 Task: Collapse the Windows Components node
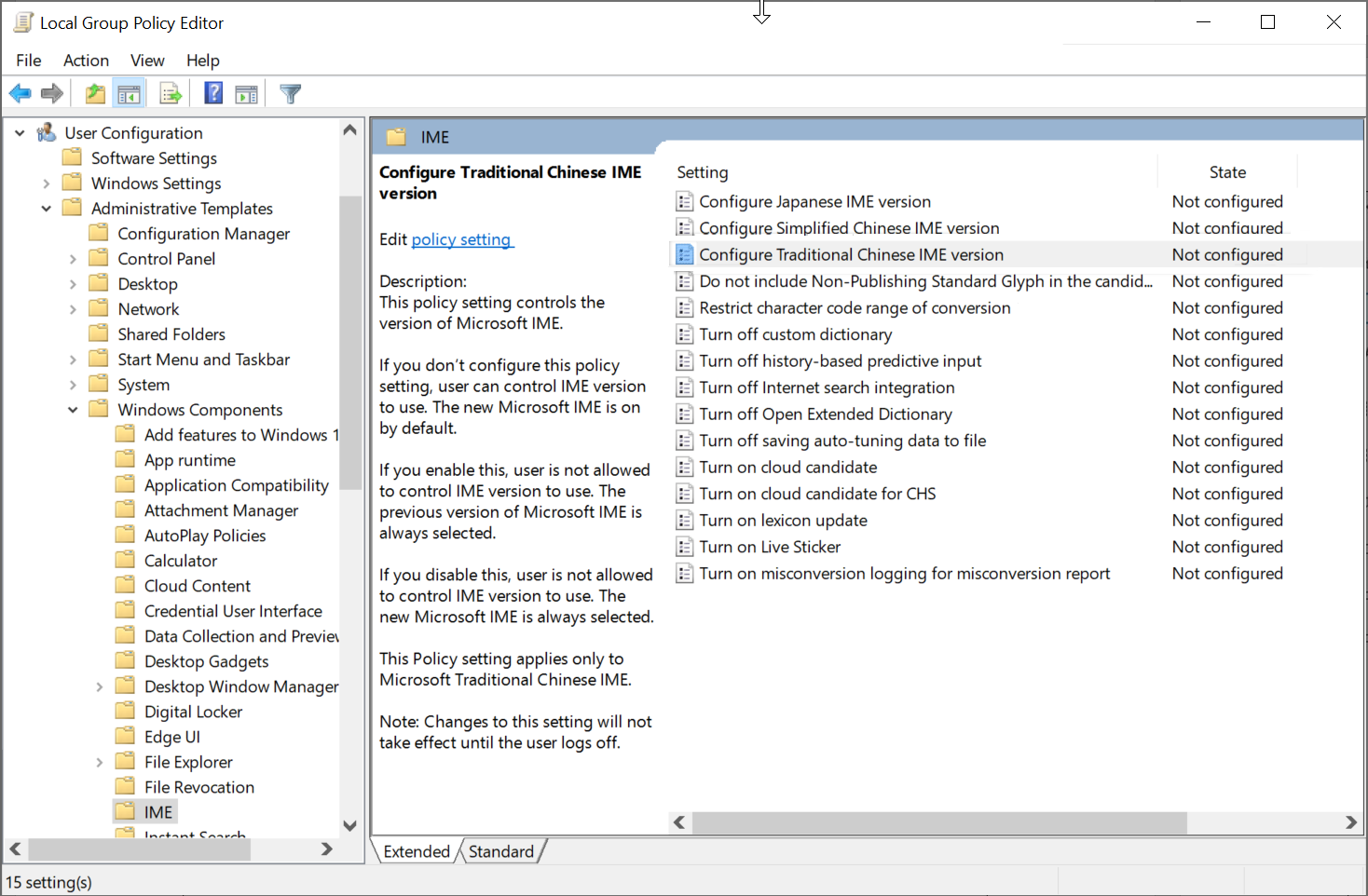[73, 410]
